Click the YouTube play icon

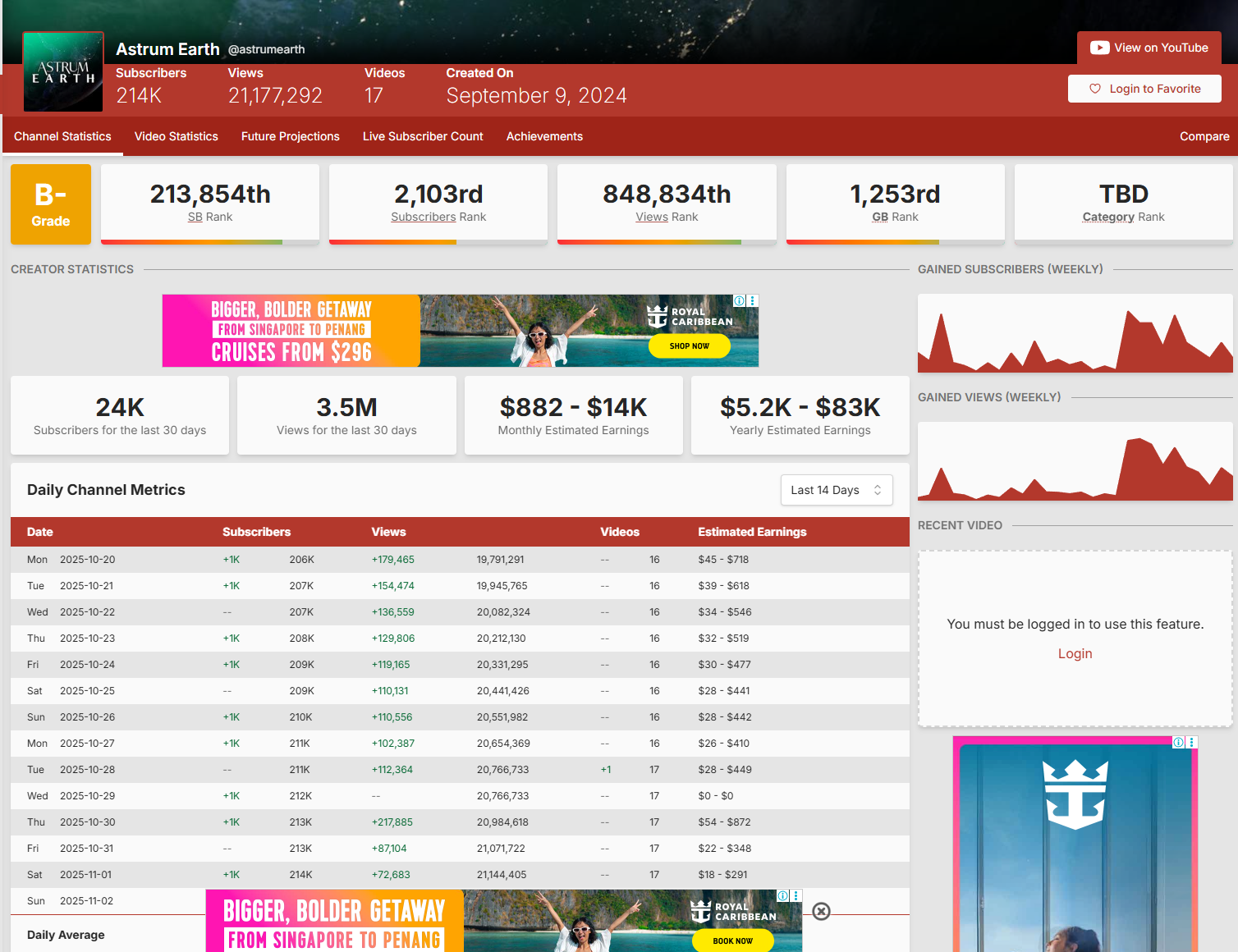coord(1099,48)
